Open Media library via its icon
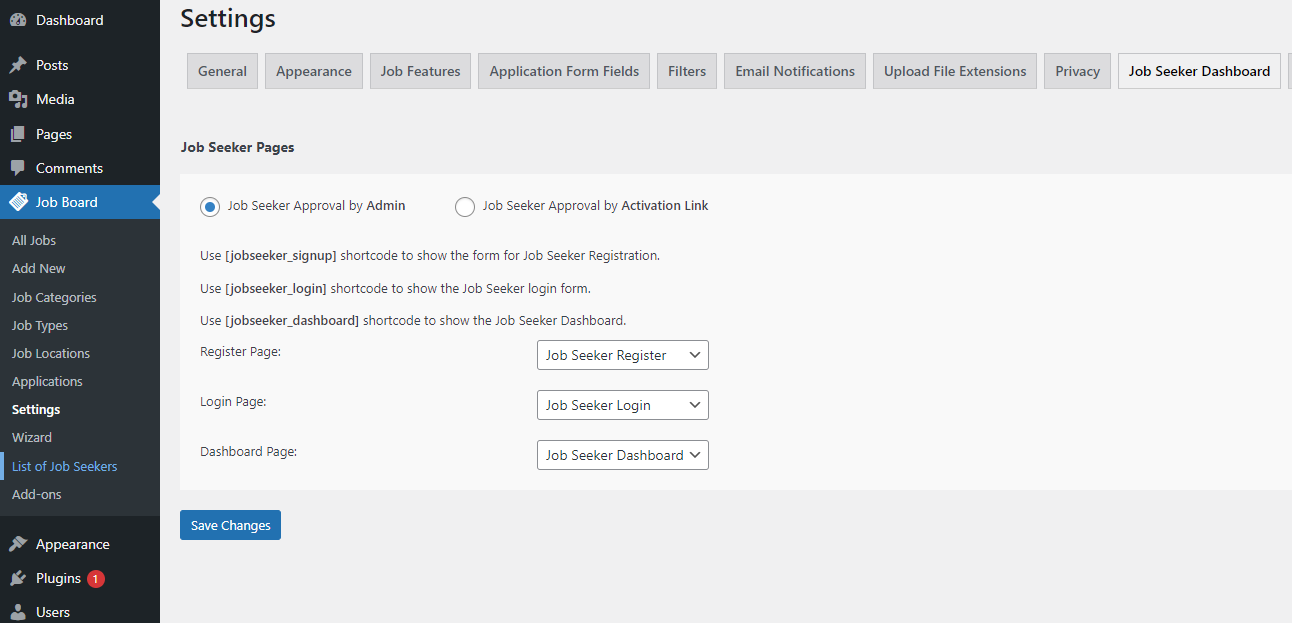Viewport: 1292px width, 623px height. [x=18, y=98]
